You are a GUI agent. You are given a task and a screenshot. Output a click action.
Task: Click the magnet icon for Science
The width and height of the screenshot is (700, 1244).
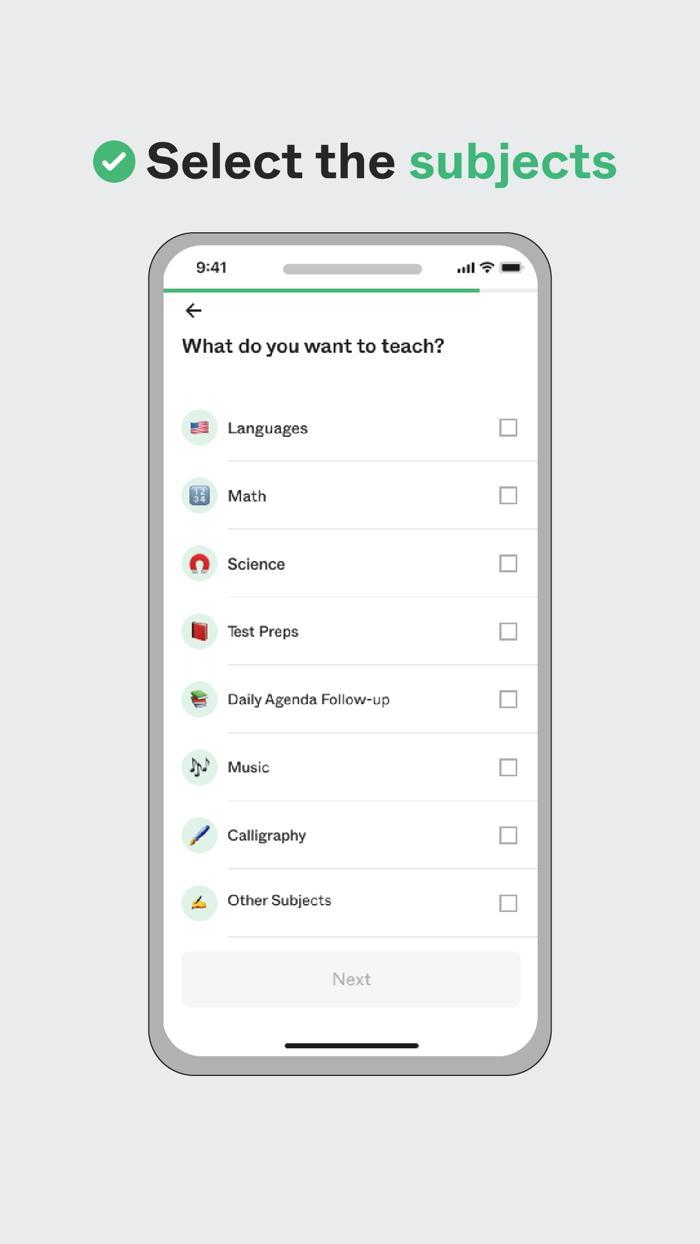tap(199, 563)
